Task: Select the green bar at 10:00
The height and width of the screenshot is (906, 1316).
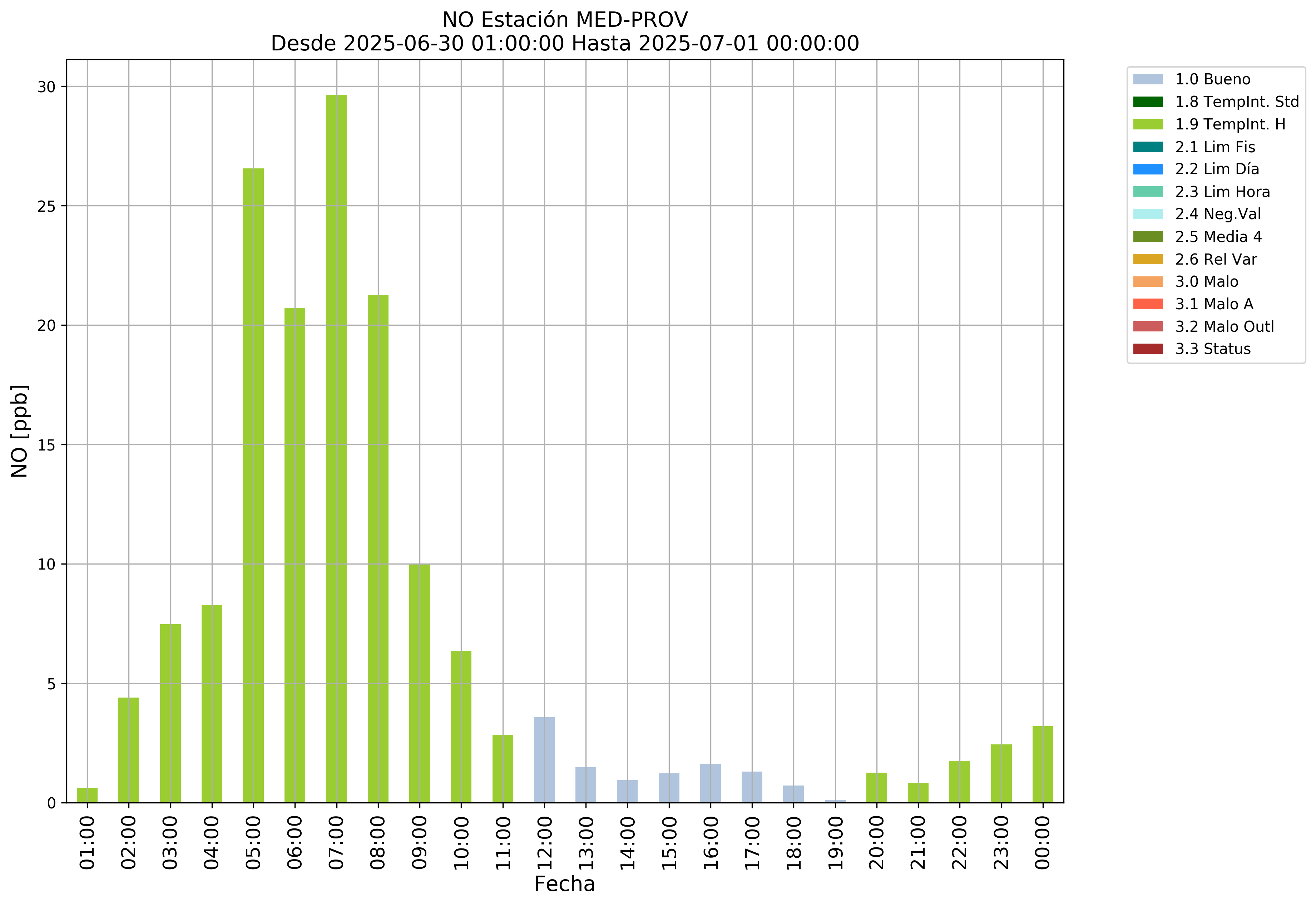Action: tap(461, 727)
